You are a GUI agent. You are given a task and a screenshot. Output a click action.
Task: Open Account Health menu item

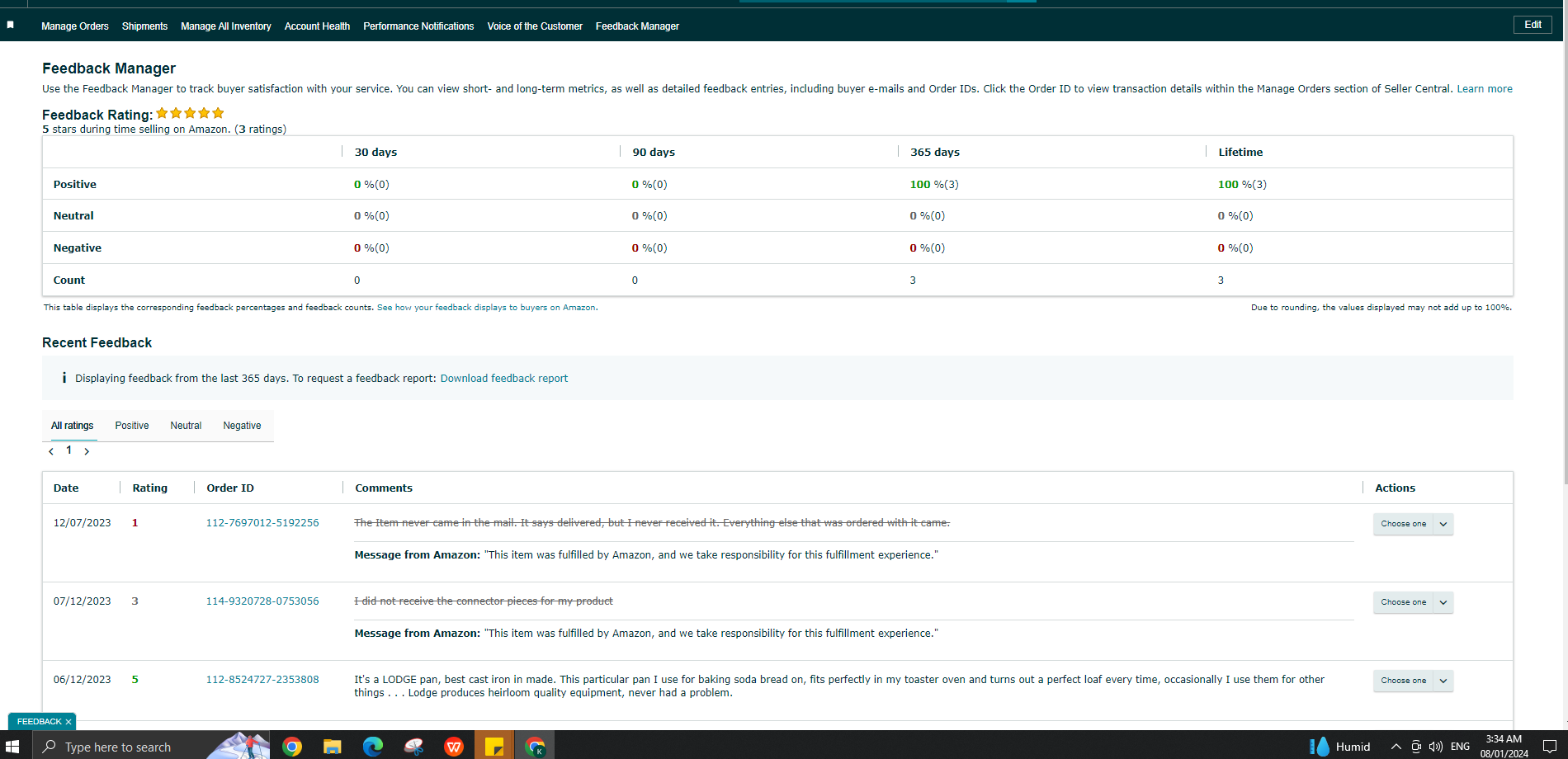pos(317,26)
